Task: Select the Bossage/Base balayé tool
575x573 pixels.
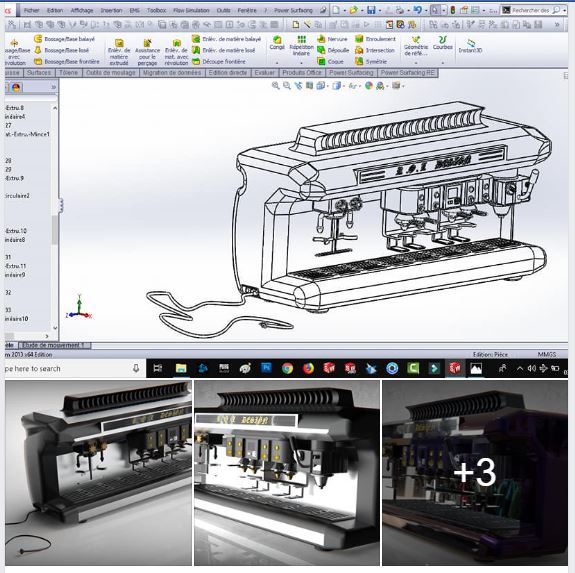Action: [64, 39]
